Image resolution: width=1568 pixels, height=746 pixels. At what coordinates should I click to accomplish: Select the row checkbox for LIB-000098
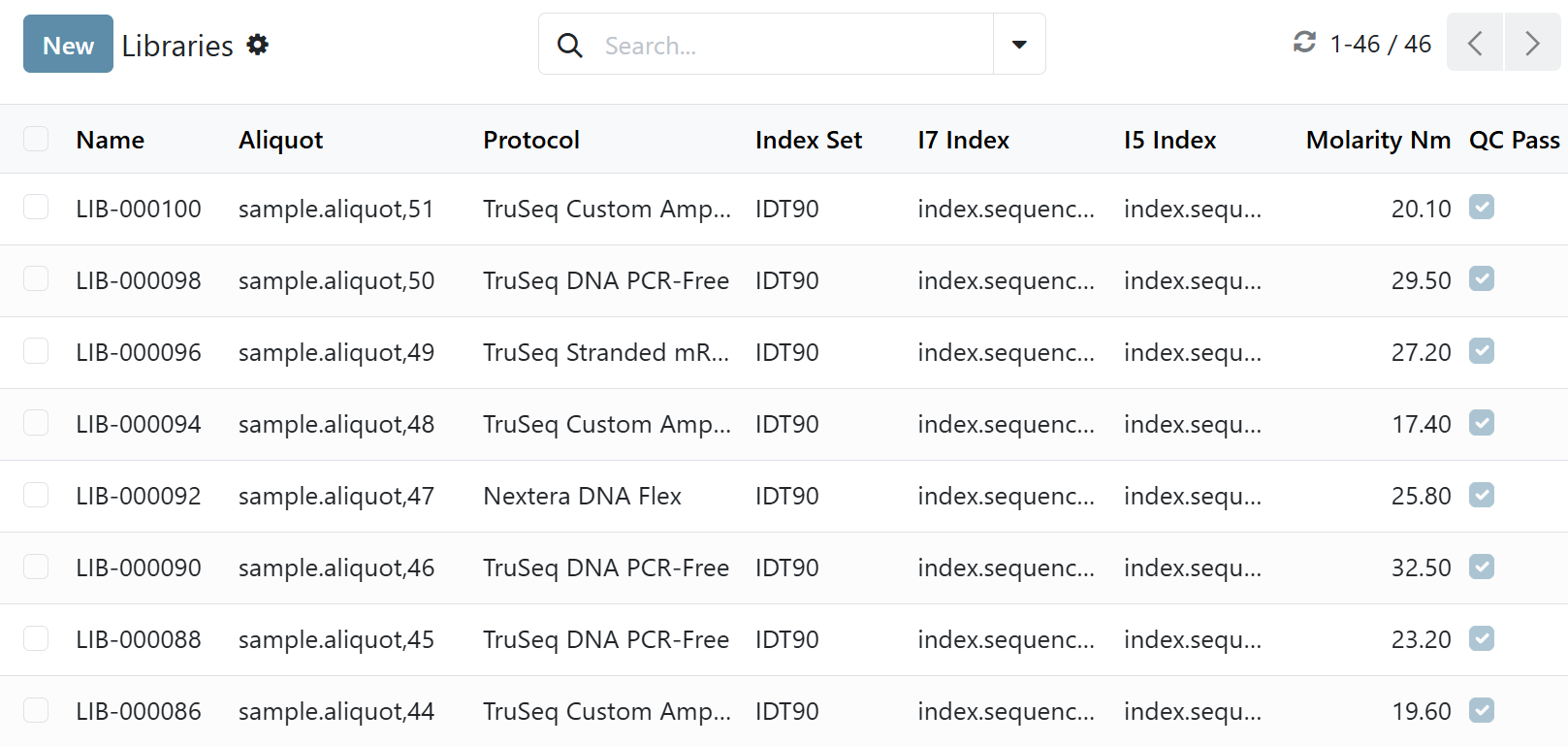[x=36, y=278]
